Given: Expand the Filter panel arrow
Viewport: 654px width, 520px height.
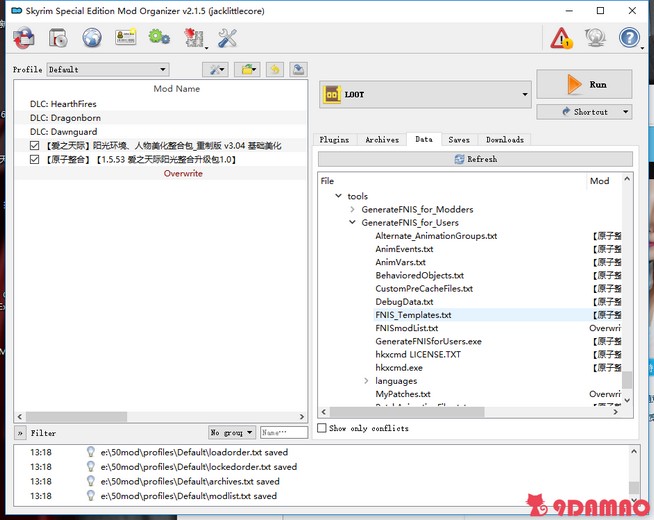Looking at the screenshot, I should pyautogui.click(x=20, y=433).
